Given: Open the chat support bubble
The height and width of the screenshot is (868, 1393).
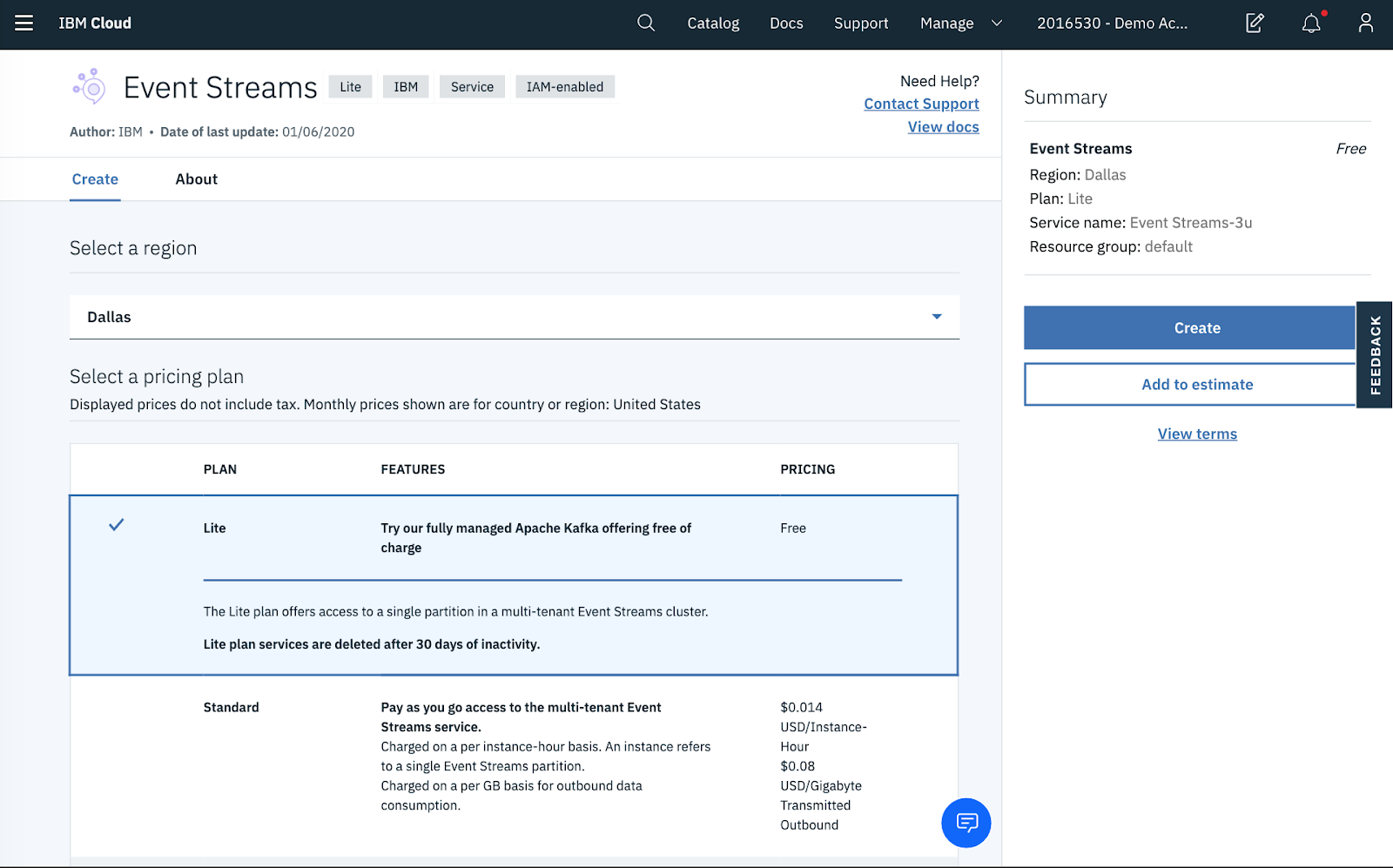Looking at the screenshot, I should [966, 823].
